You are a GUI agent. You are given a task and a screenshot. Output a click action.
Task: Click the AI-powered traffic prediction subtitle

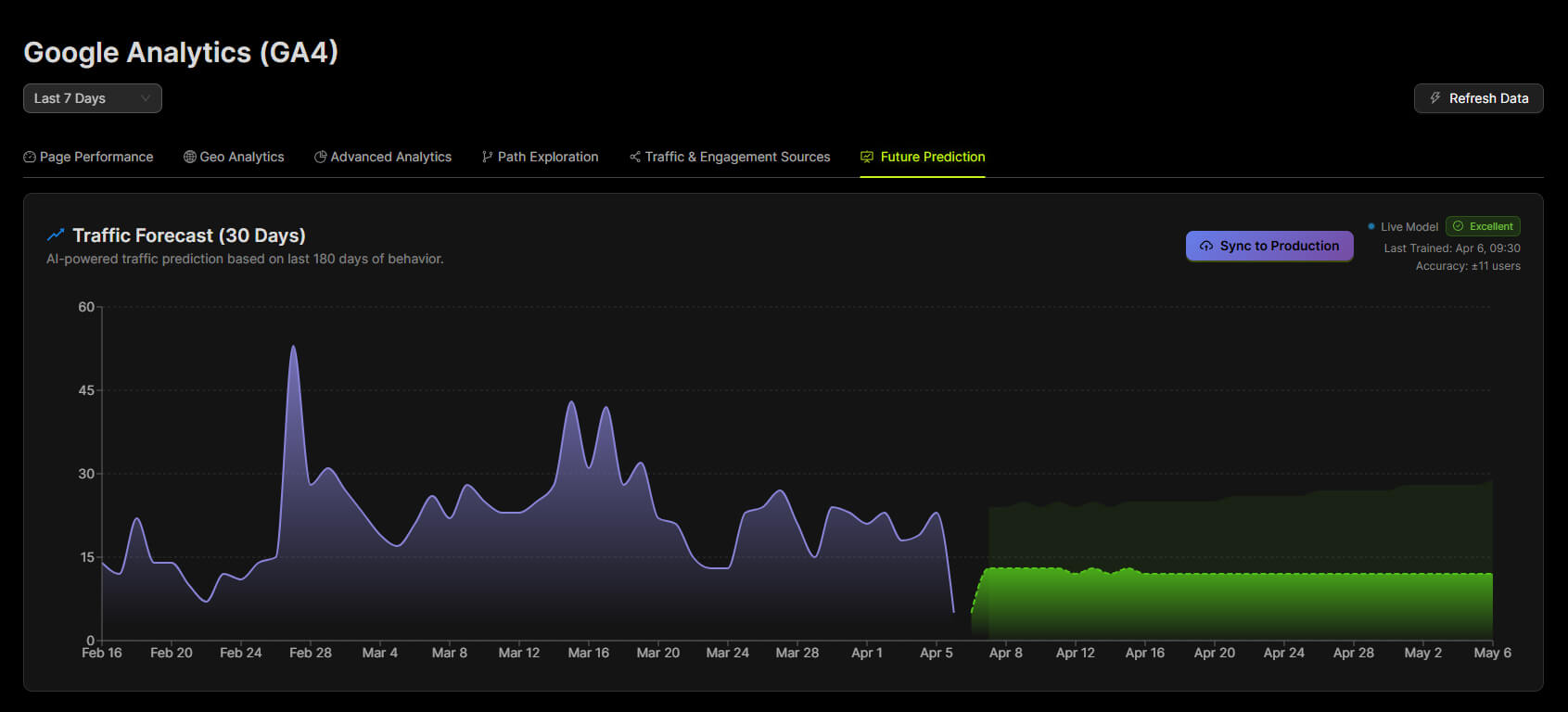point(245,259)
